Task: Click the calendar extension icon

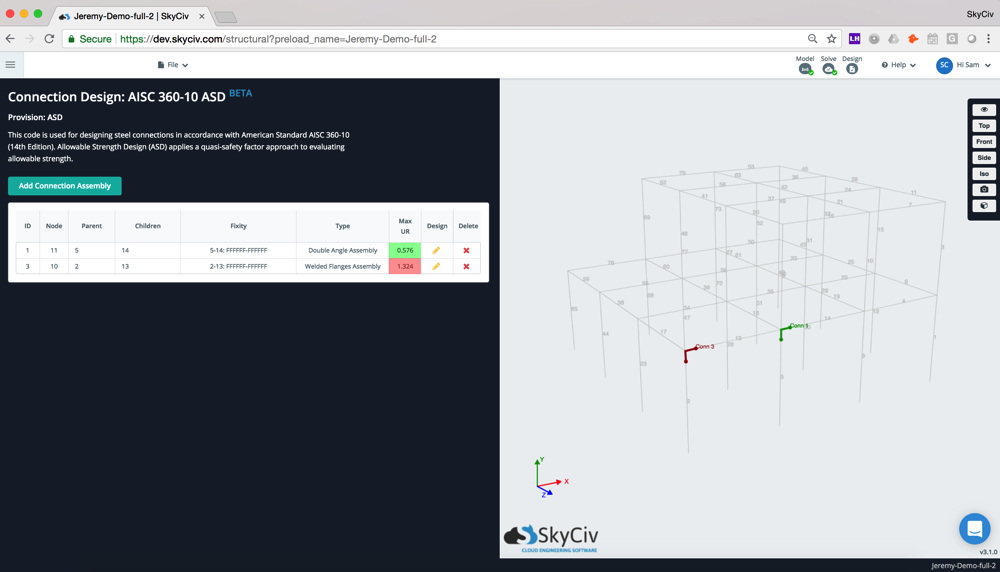Action: pos(932,39)
